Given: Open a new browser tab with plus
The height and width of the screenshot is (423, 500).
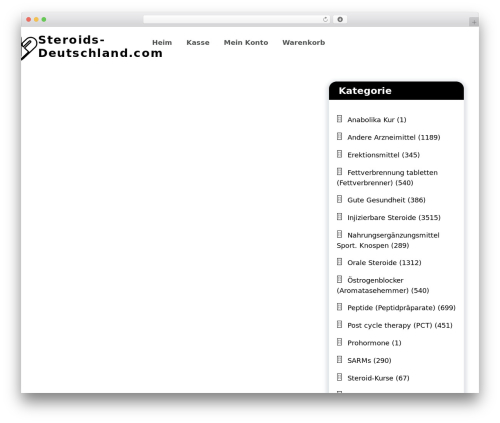Looking at the screenshot, I should point(474,22).
